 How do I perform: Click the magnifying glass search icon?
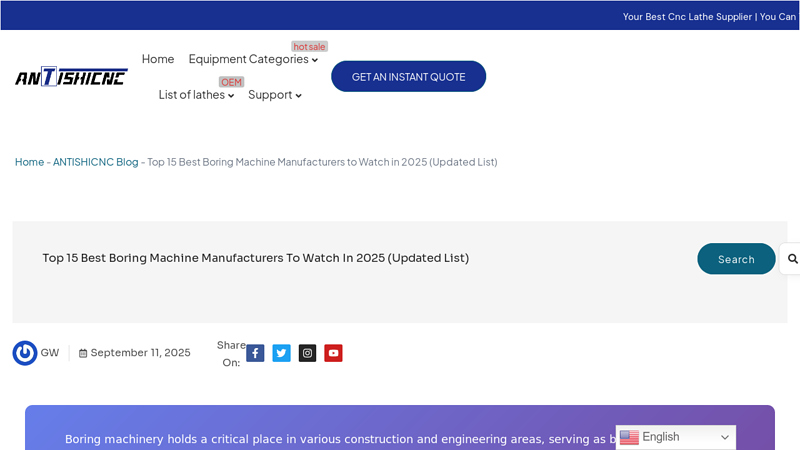coord(792,259)
